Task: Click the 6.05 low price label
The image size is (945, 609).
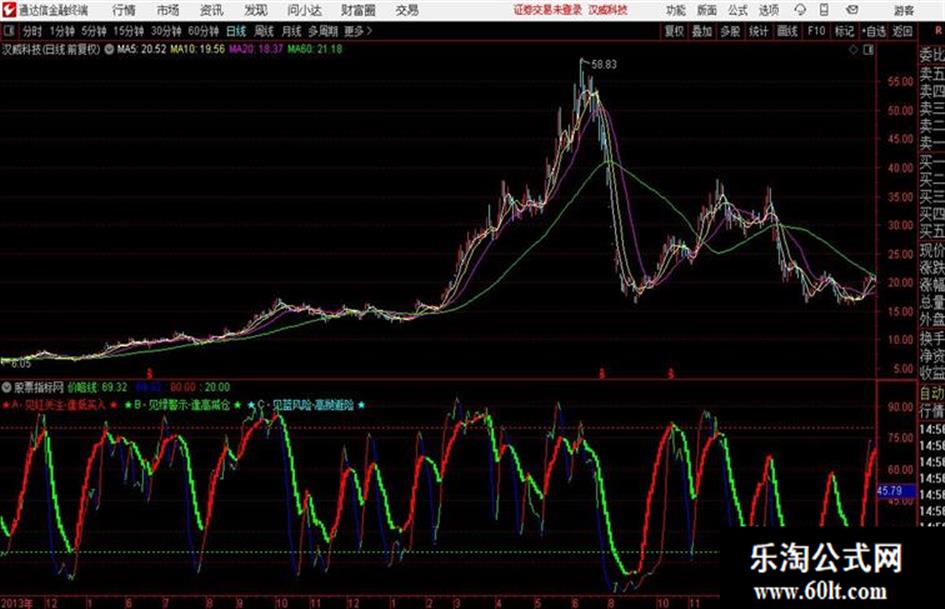Action: click(x=20, y=364)
